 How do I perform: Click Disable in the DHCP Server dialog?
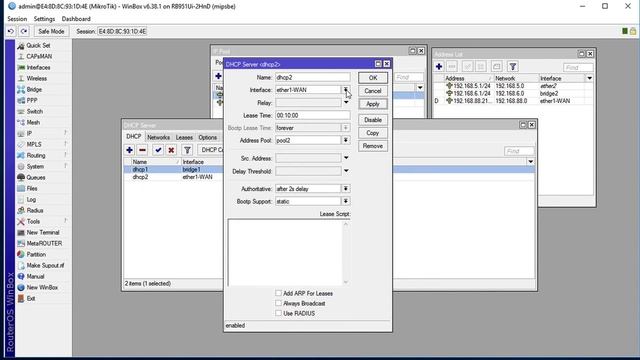pyautogui.click(x=373, y=120)
